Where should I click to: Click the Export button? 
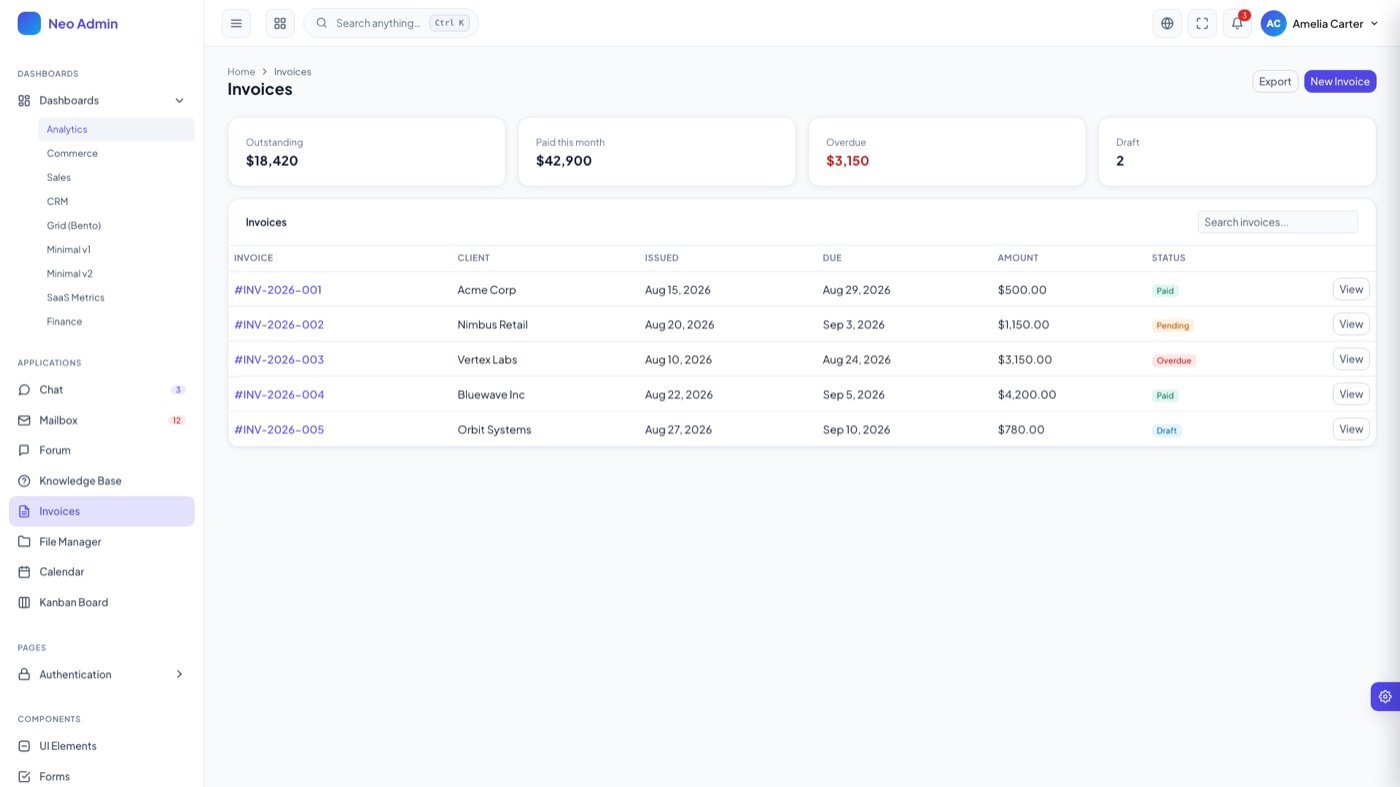[1275, 81]
